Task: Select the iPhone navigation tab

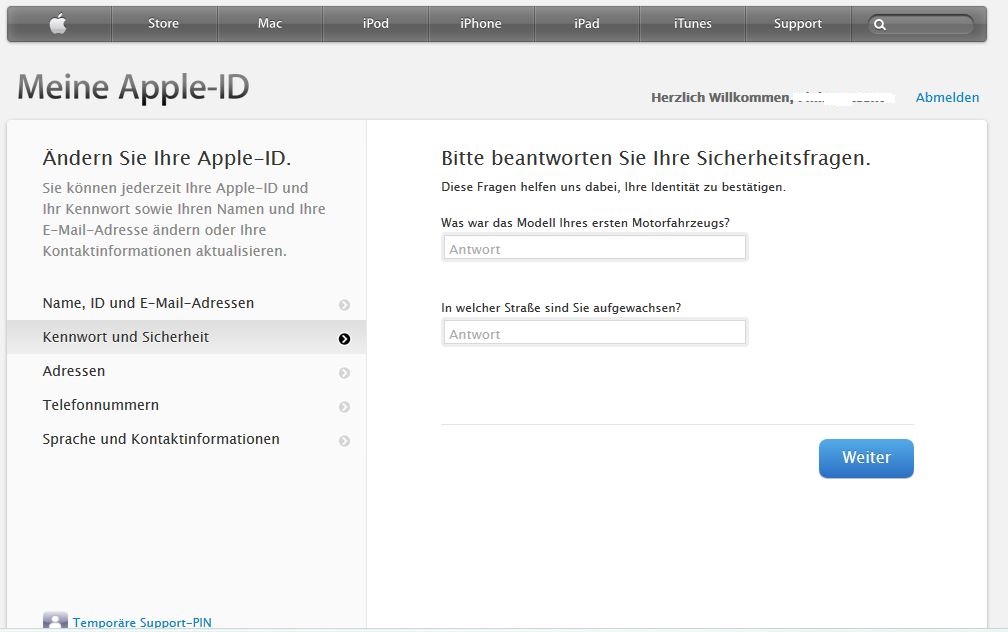Action: tap(481, 24)
